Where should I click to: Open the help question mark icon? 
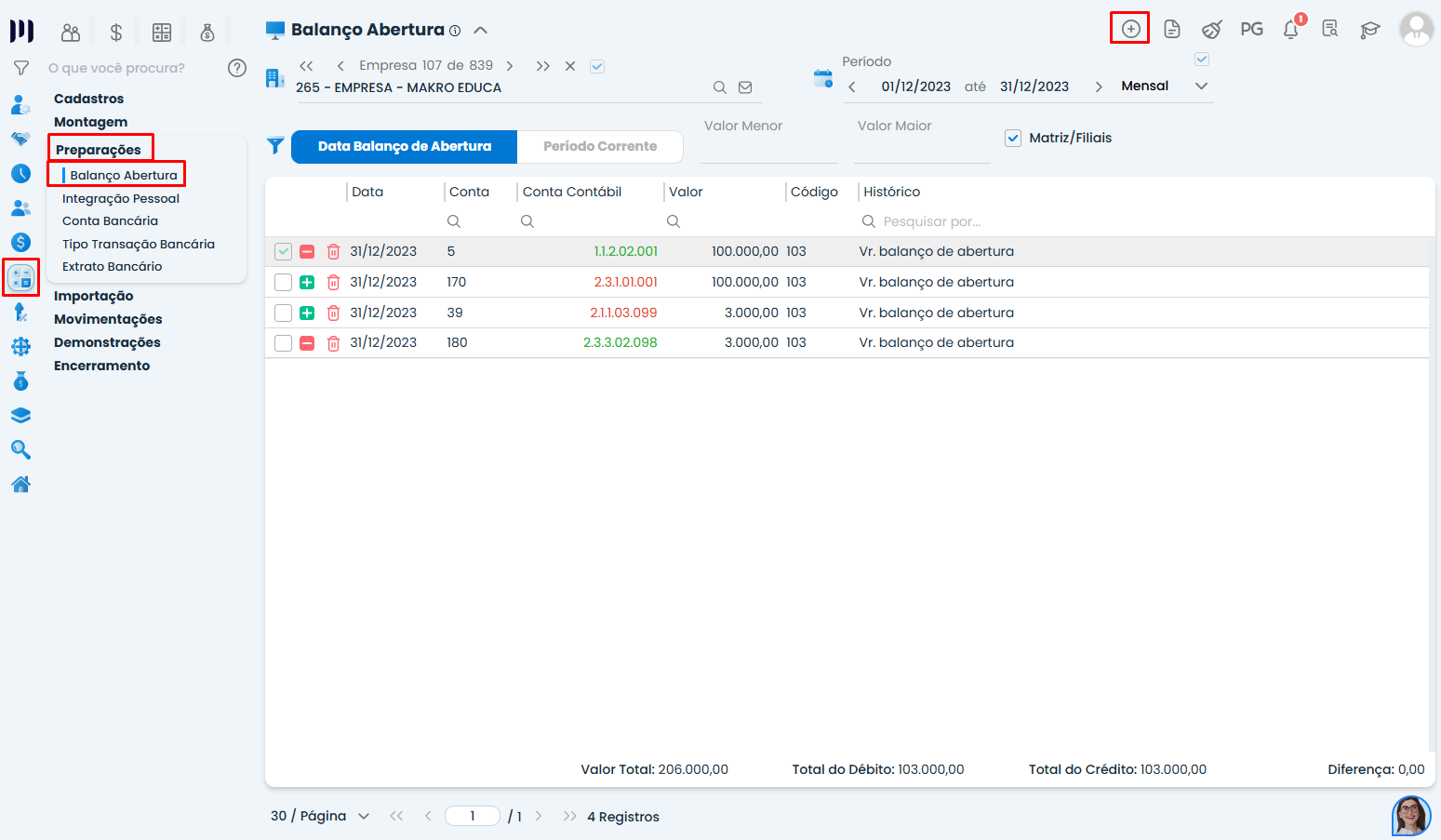coord(237,68)
